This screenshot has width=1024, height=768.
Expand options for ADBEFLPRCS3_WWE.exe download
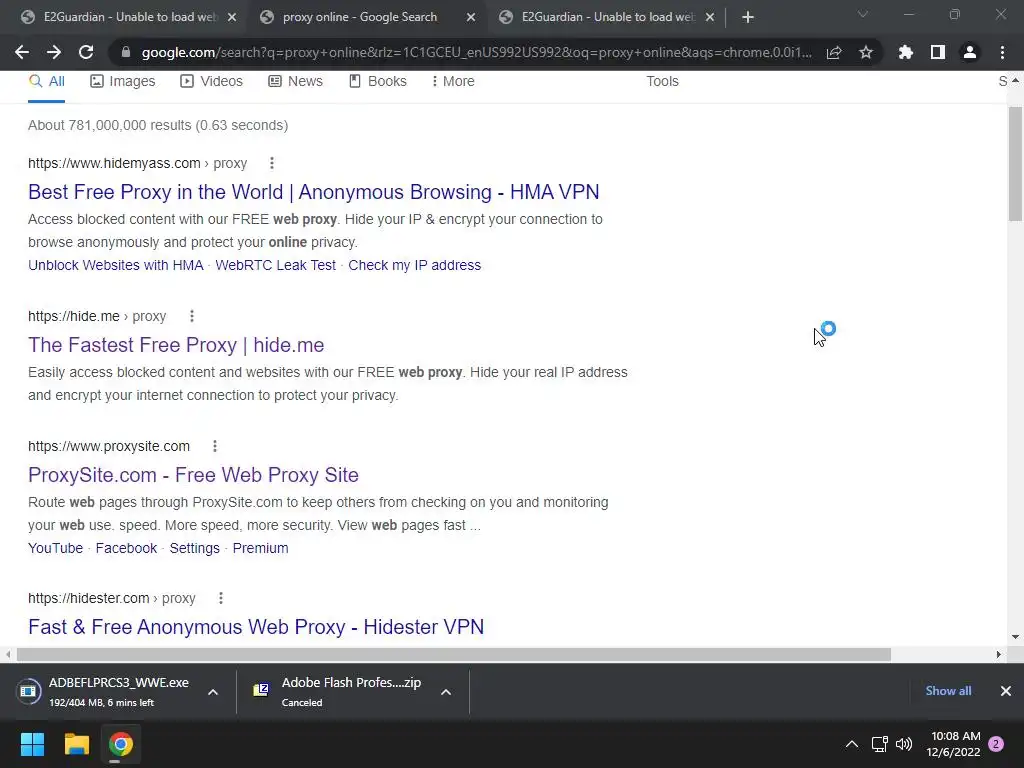pos(213,692)
